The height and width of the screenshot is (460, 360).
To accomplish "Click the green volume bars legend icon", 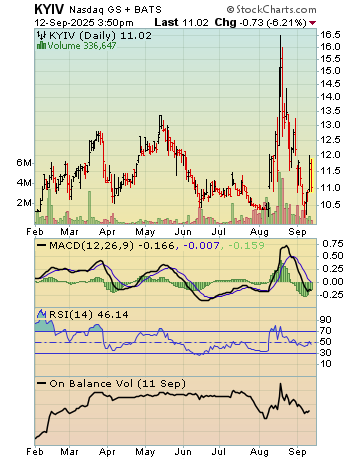I will [x=41, y=45].
